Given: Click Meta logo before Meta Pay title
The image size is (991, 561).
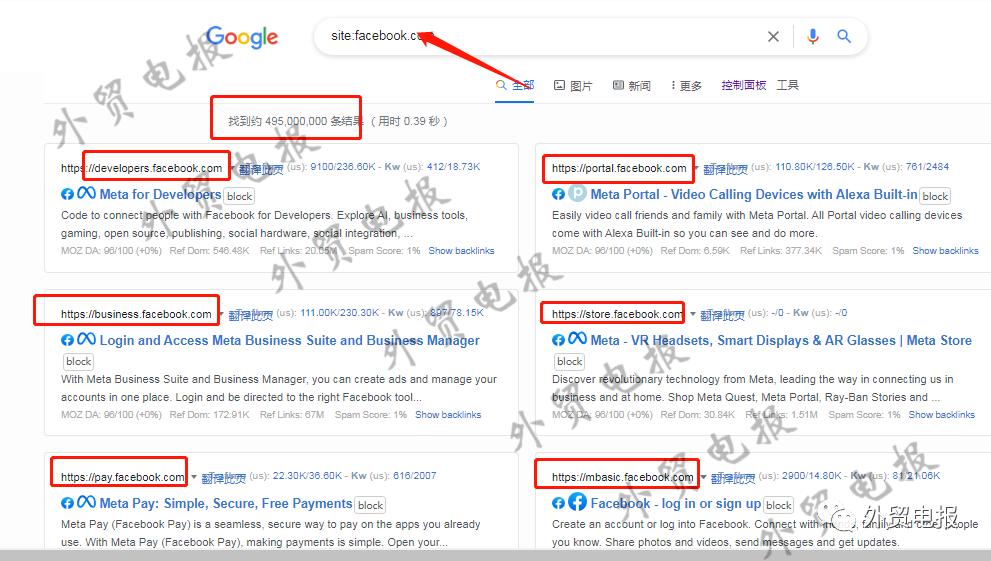Looking at the screenshot, I should [87, 502].
